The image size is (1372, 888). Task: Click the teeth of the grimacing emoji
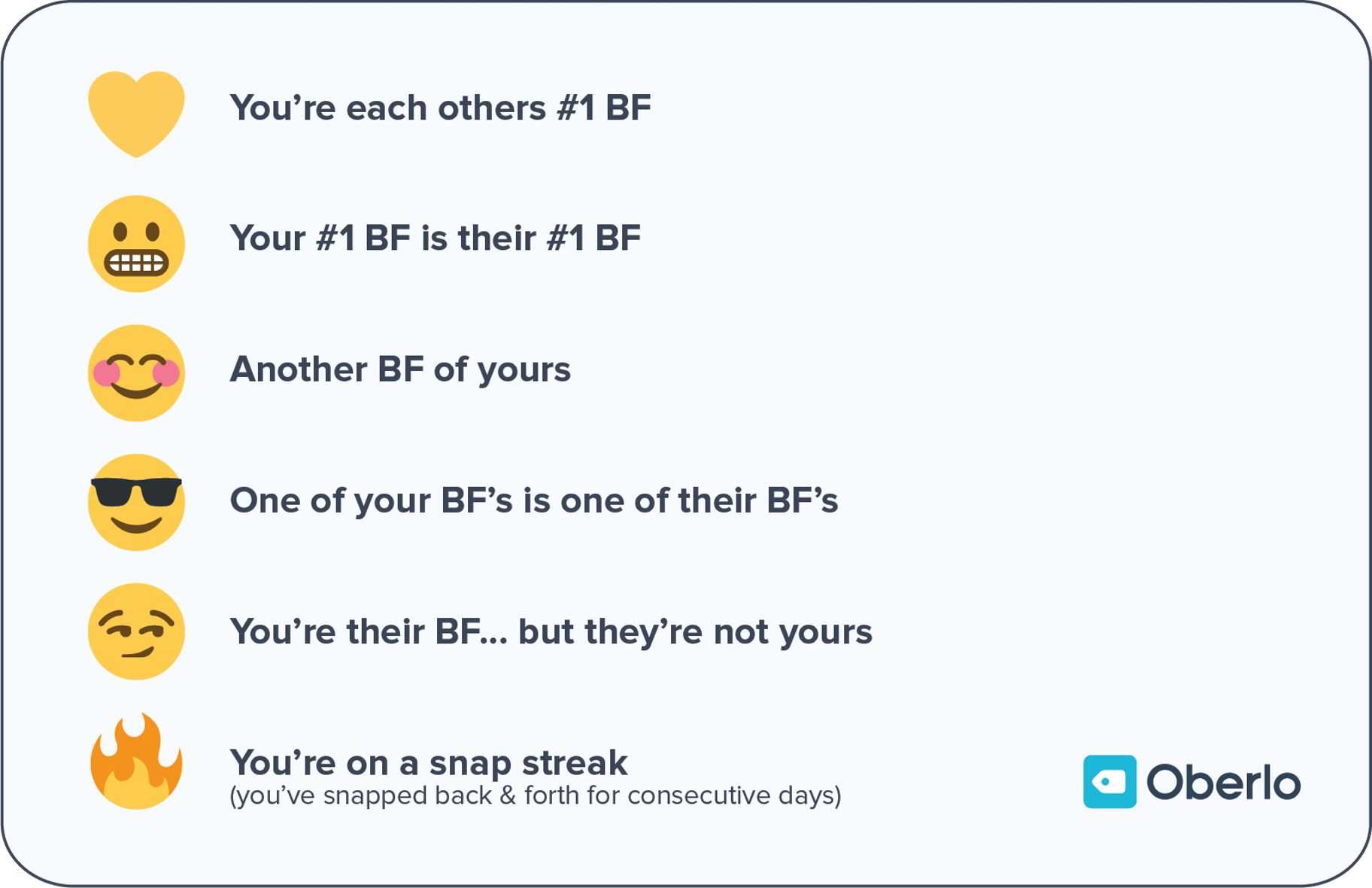136,263
